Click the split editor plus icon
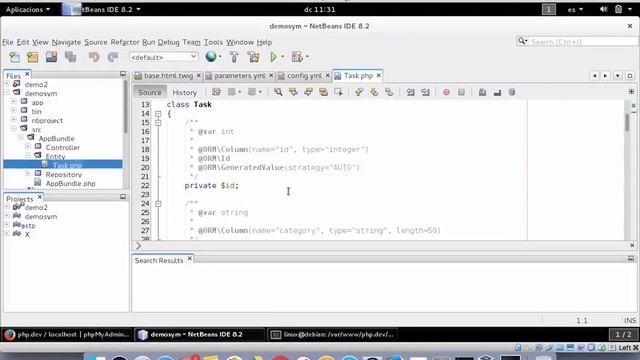The height and width of the screenshot is (360, 640). coord(631,91)
